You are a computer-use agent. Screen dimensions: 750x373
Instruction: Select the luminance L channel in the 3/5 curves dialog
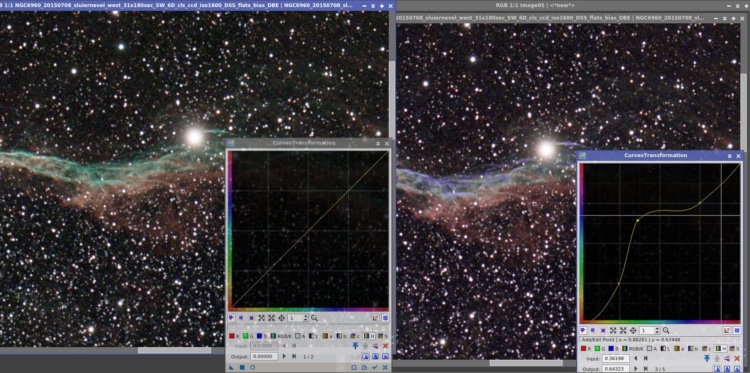click(x=665, y=349)
